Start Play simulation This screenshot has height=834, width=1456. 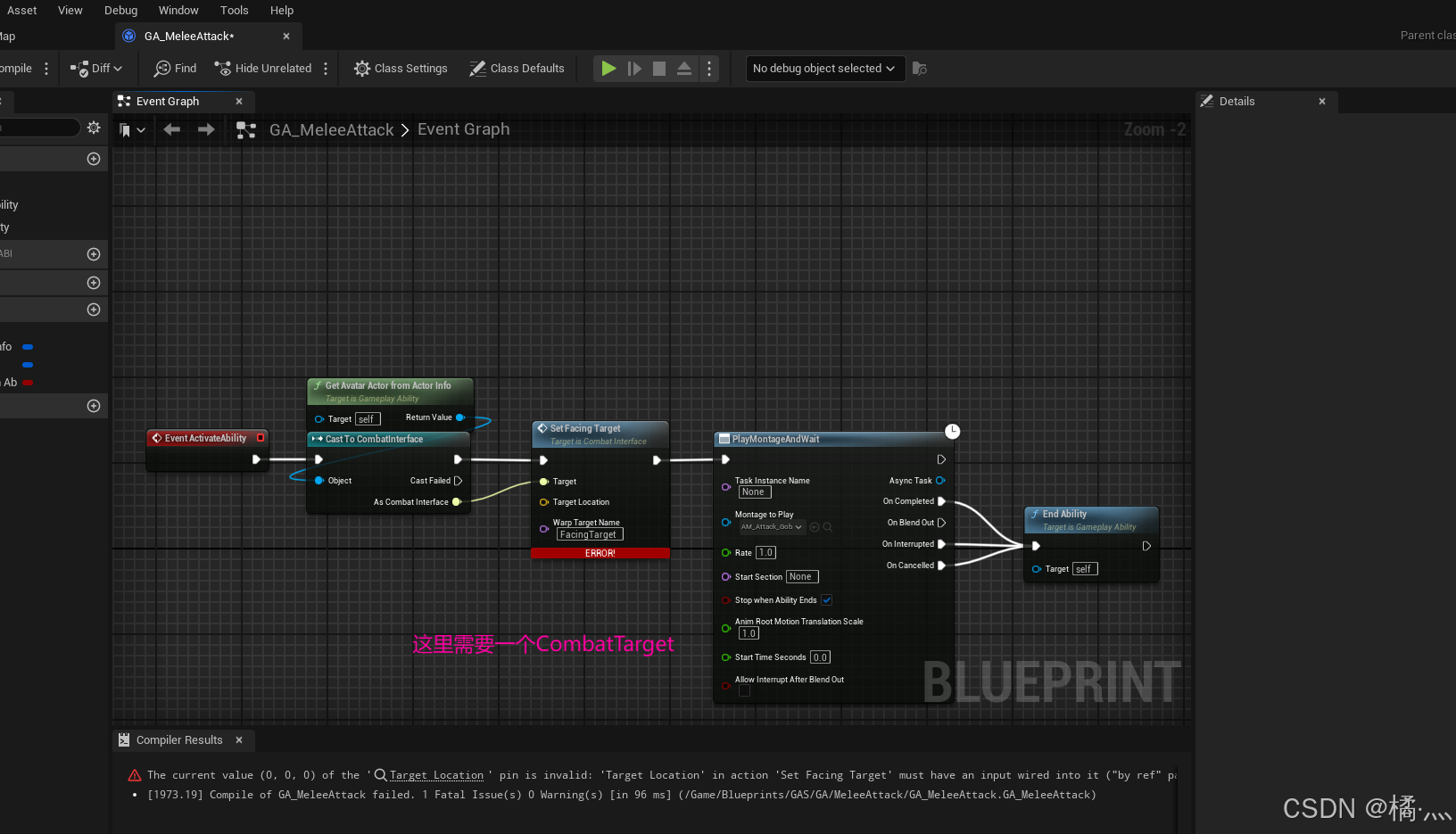click(608, 69)
